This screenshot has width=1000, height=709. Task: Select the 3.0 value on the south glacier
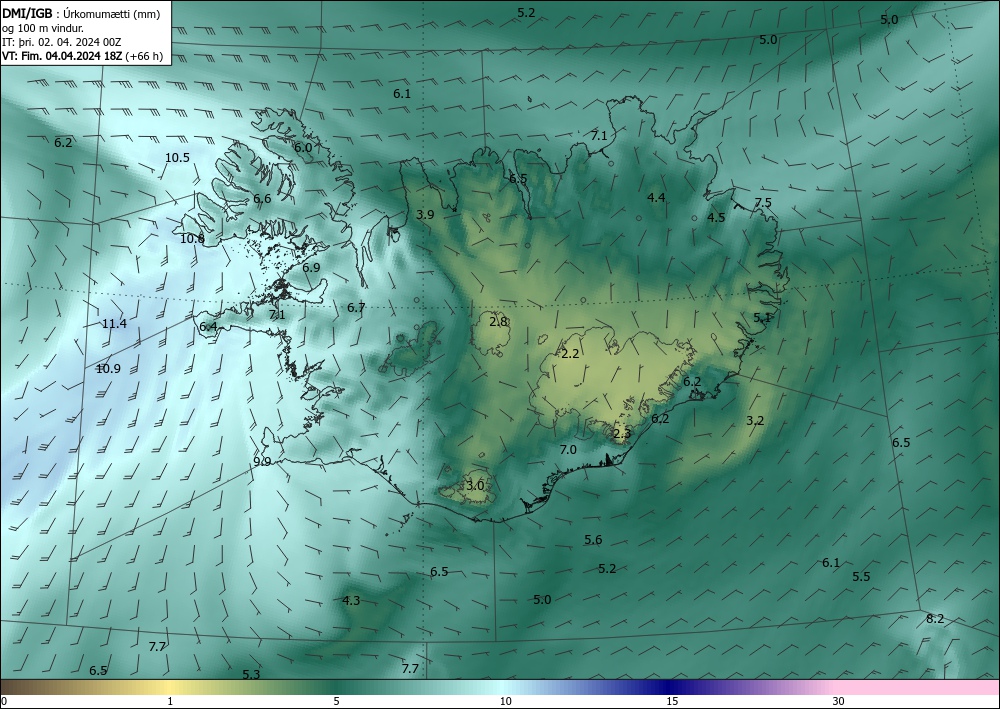475,486
